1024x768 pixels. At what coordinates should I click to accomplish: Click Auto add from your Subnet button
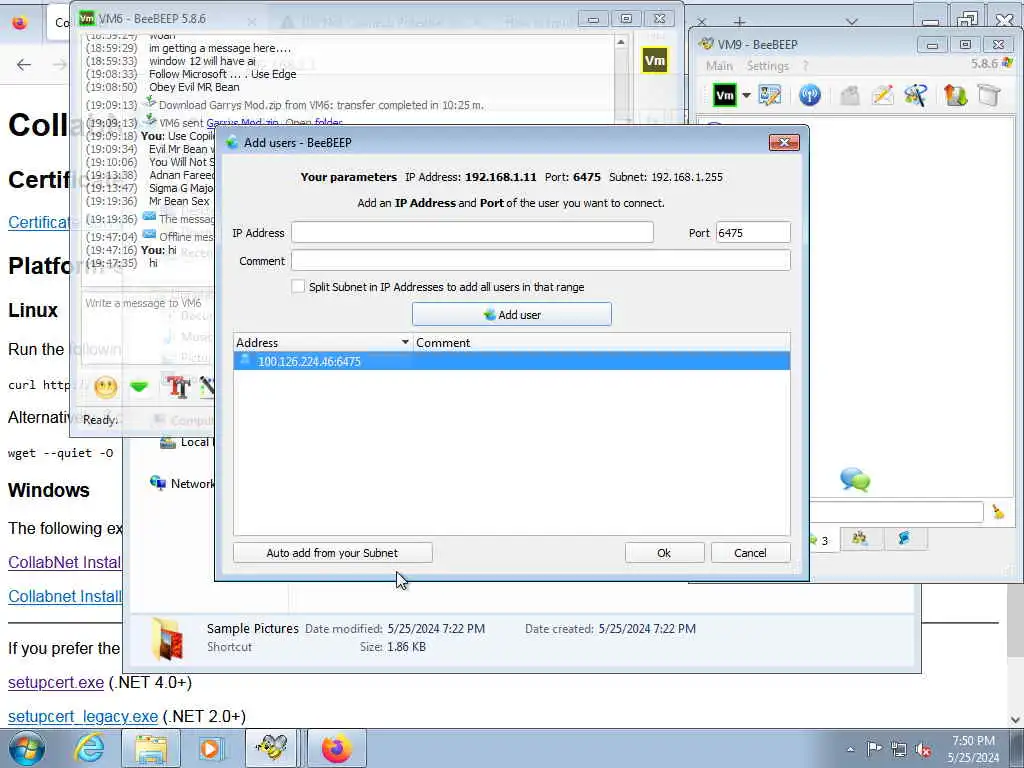(332, 552)
